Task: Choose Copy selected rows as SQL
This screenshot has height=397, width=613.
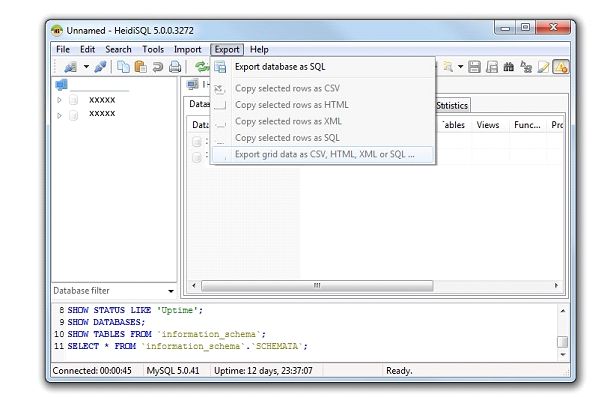Action: coord(323,138)
